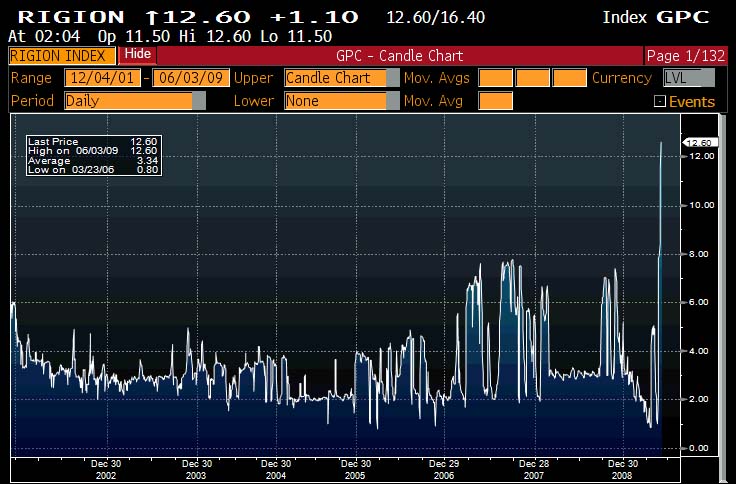Click the High on 06/03/09 legend row
The width and height of the screenshot is (736, 484).
pyautogui.click(x=93, y=151)
